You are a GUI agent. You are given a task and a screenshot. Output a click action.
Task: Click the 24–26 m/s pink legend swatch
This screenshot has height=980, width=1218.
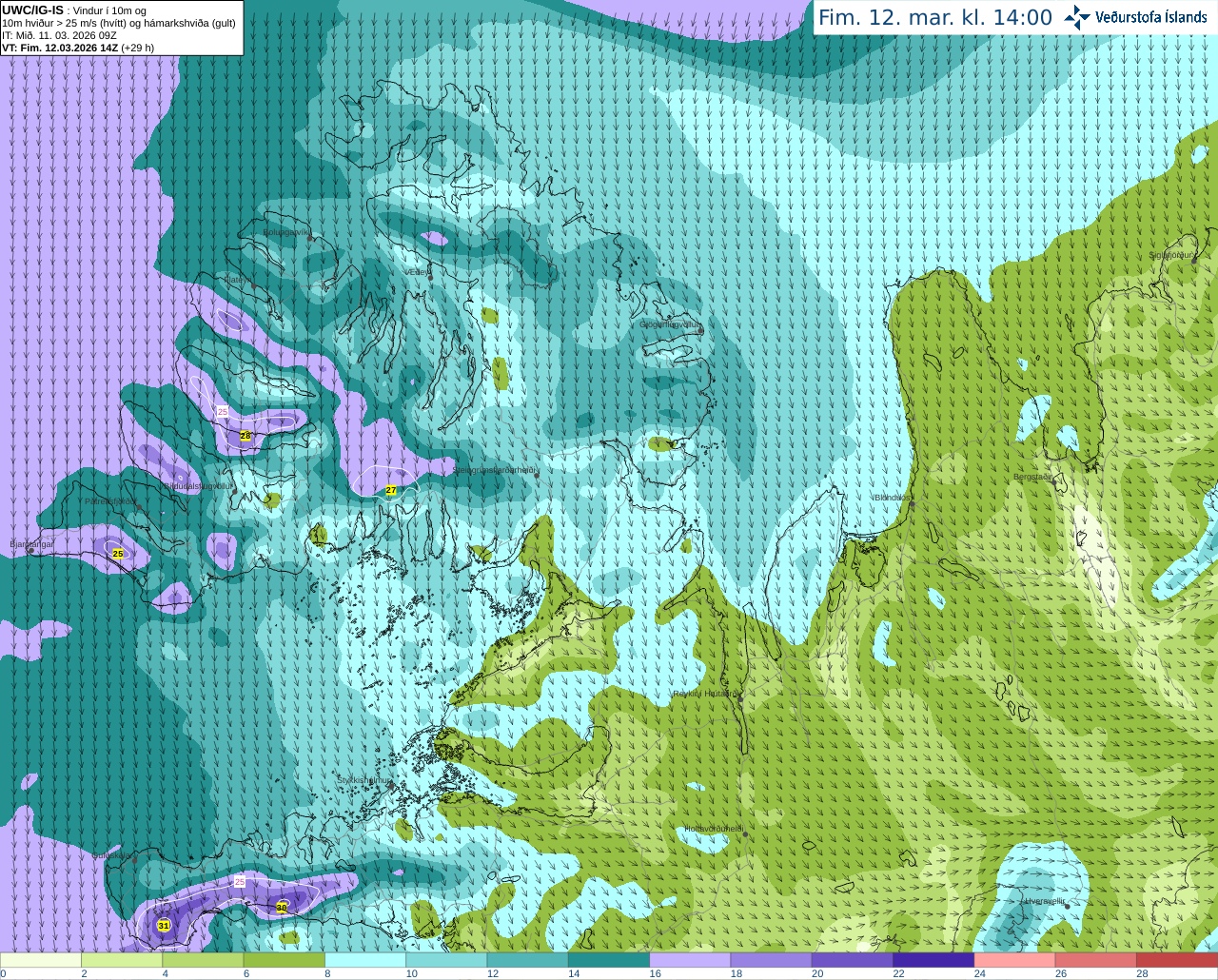click(x=1014, y=960)
